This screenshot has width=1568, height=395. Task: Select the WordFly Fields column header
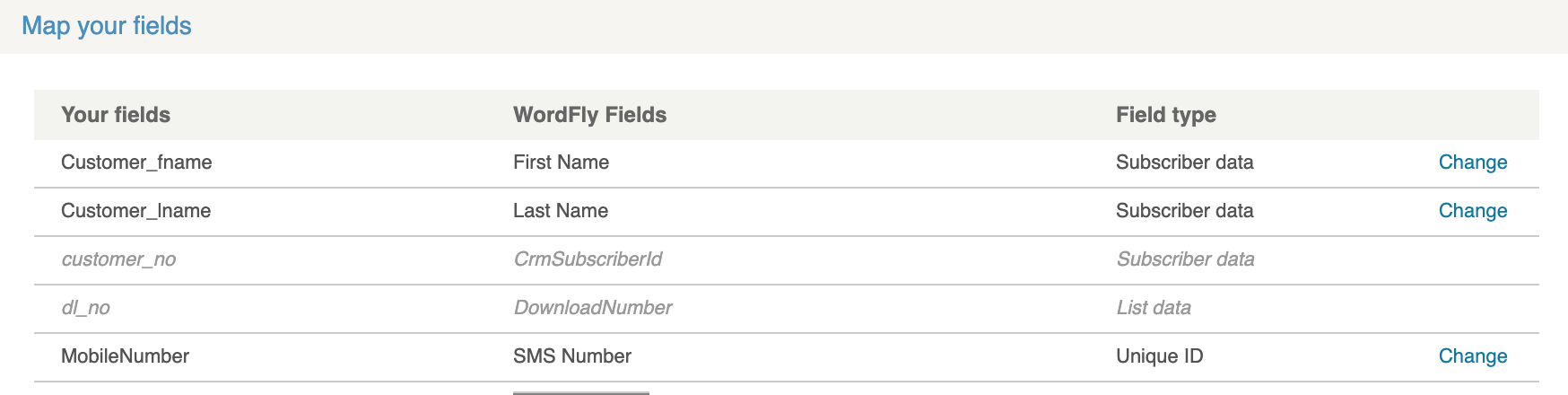coord(589,115)
